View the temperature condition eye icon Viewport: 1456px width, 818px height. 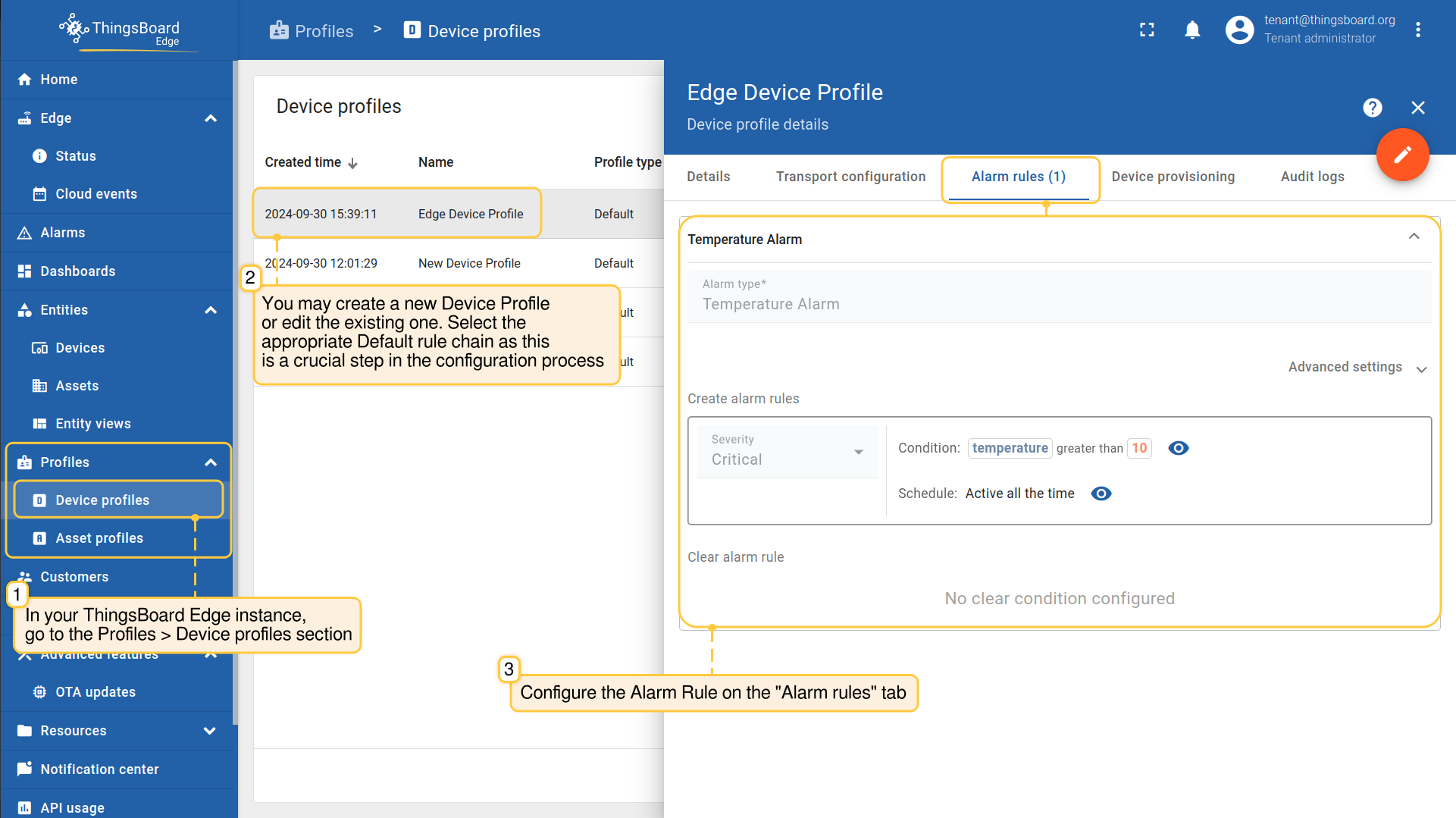1178,448
